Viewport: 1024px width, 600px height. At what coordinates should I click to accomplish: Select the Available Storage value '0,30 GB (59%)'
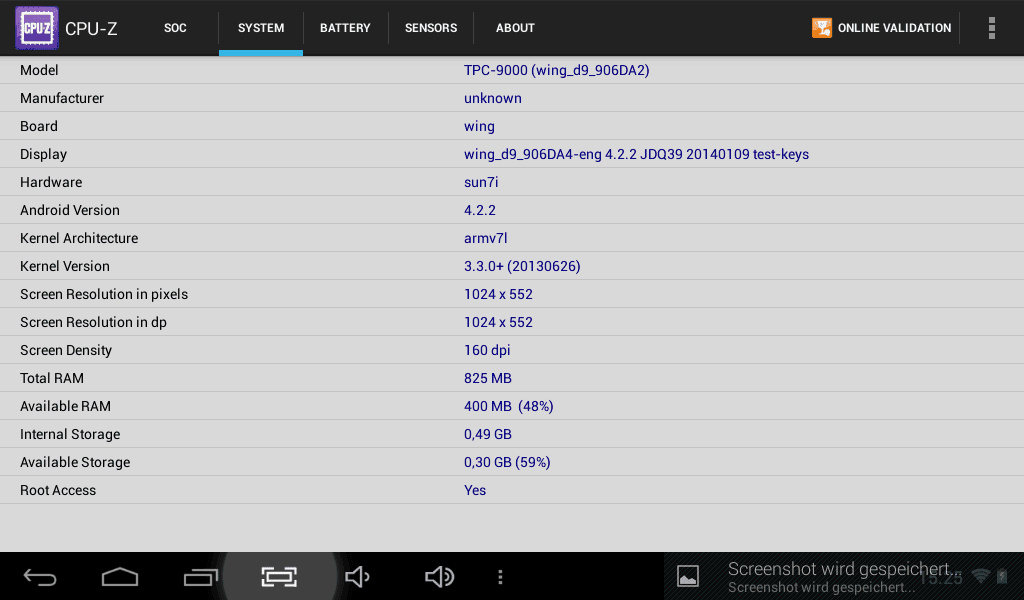pyautogui.click(x=507, y=462)
